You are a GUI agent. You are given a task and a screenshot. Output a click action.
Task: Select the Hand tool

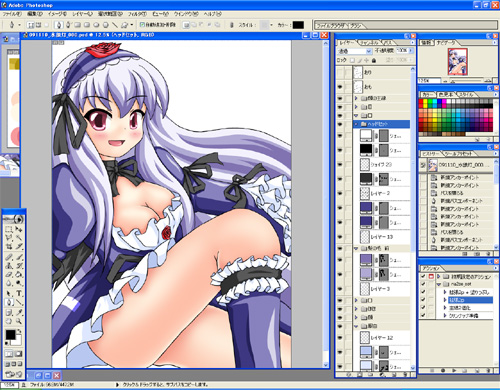(x=9, y=321)
